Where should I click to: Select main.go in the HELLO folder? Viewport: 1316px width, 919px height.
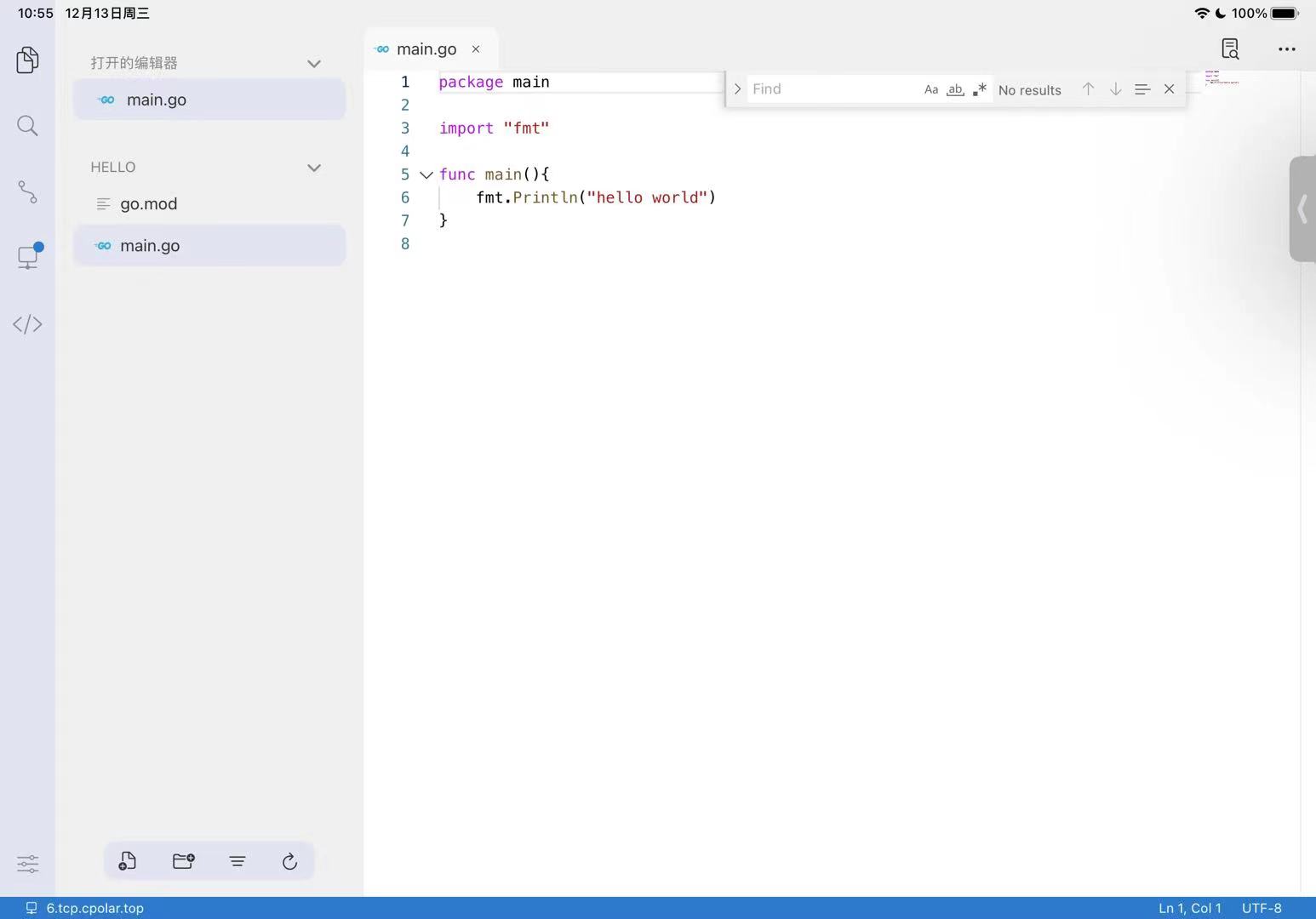point(209,246)
